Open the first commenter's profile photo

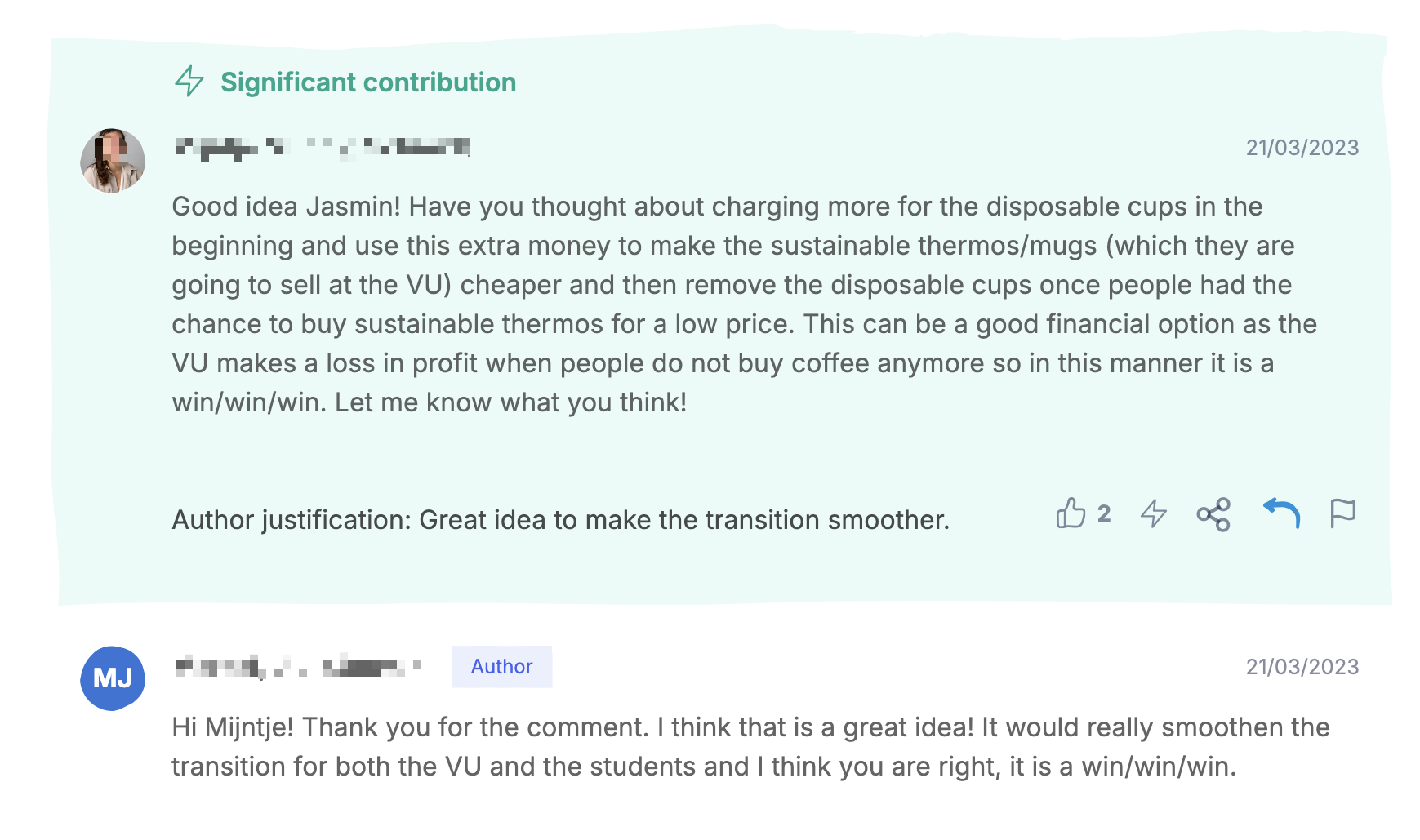pyautogui.click(x=113, y=161)
